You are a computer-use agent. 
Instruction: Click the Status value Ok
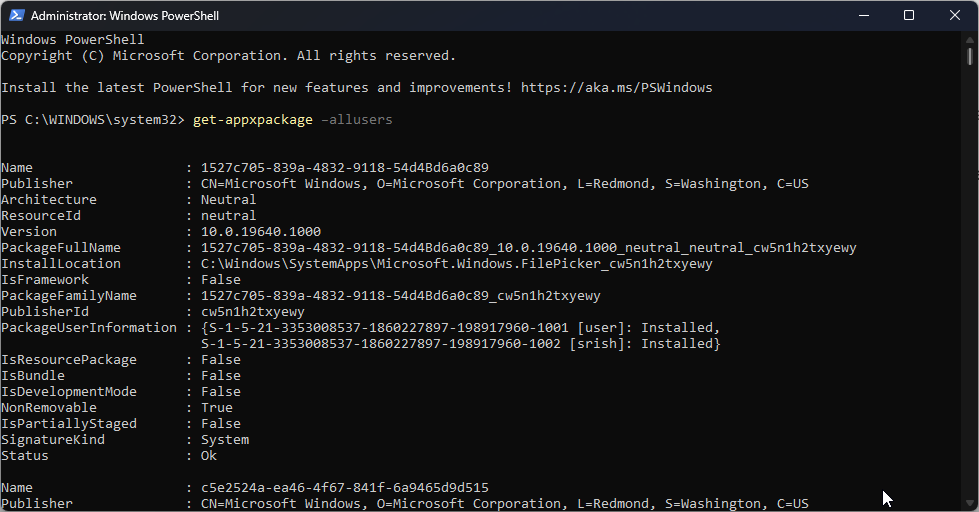pos(209,455)
